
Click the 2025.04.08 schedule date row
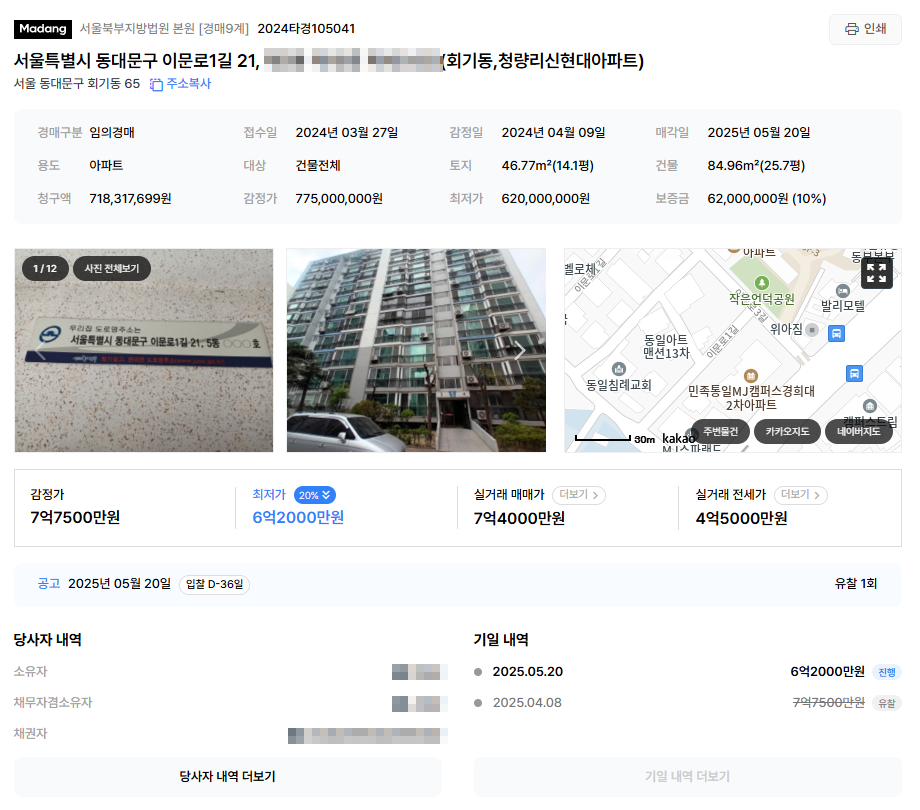click(x=688, y=703)
